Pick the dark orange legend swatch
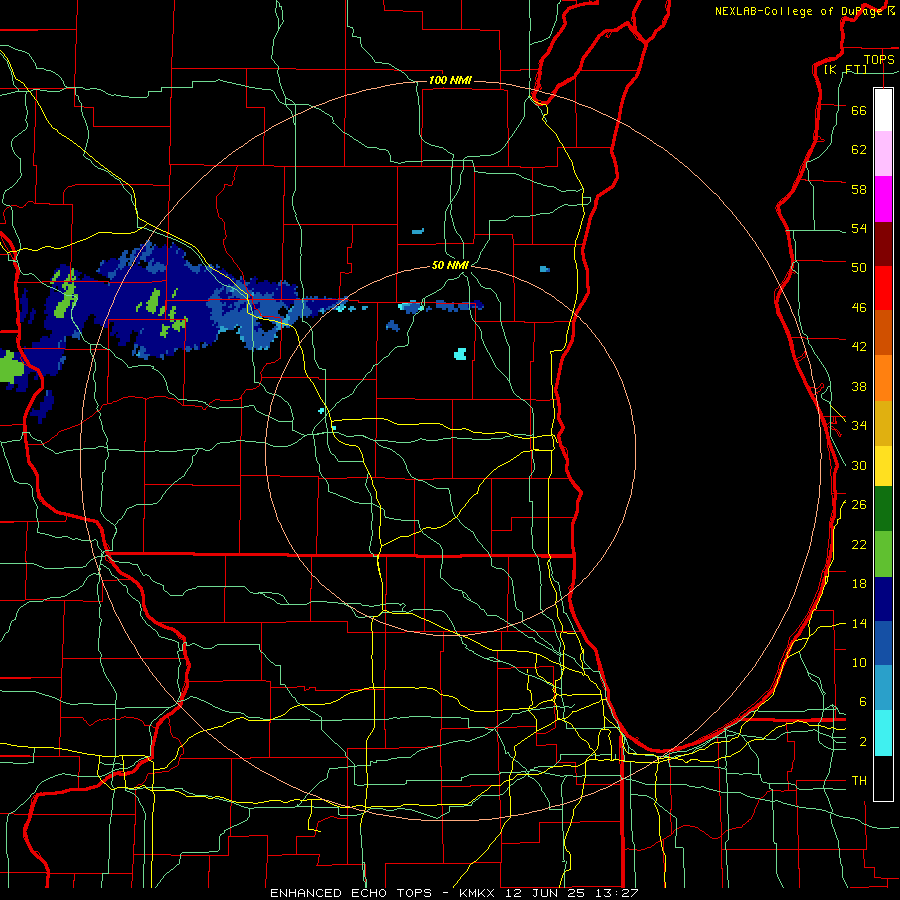Screen dimensions: 900x900 click(x=883, y=332)
